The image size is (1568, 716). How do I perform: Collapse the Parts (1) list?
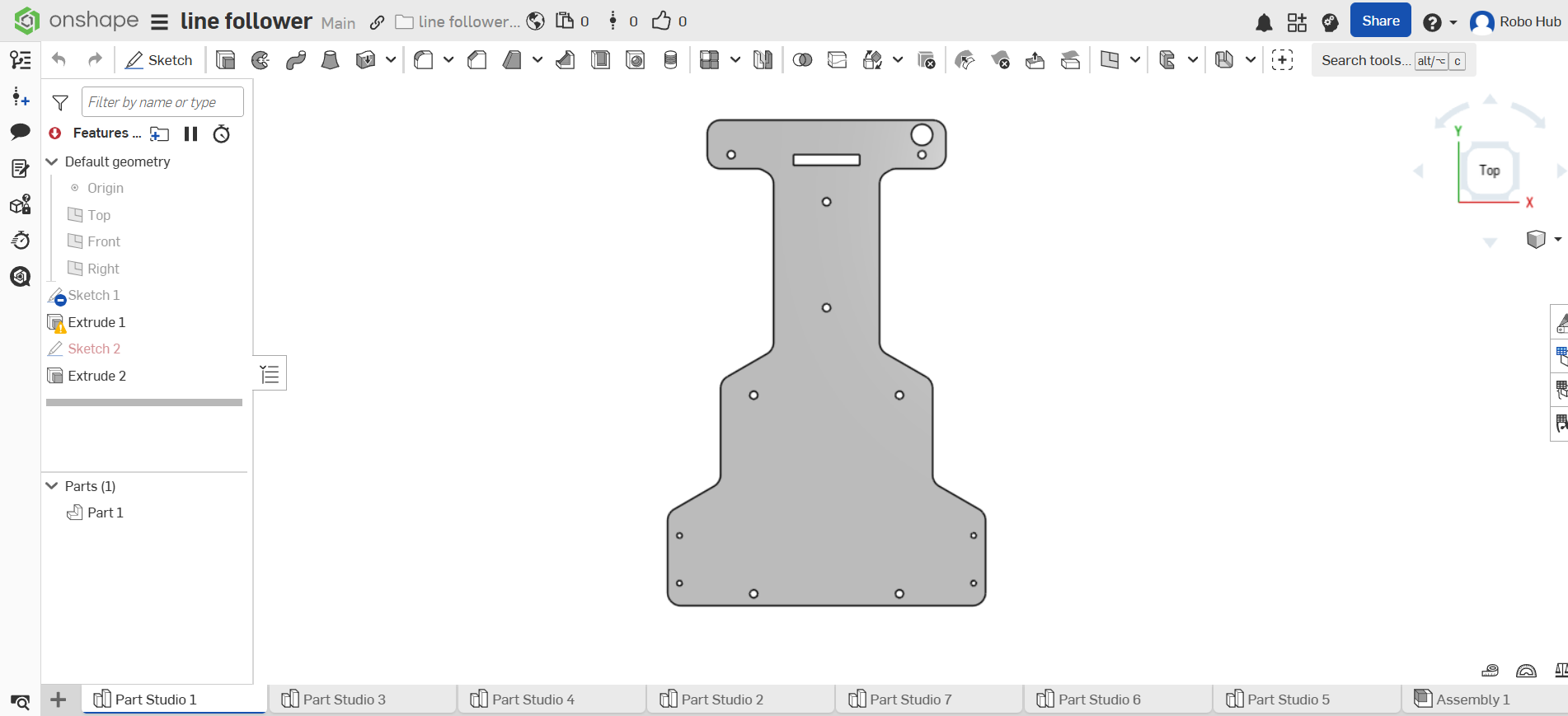click(52, 486)
